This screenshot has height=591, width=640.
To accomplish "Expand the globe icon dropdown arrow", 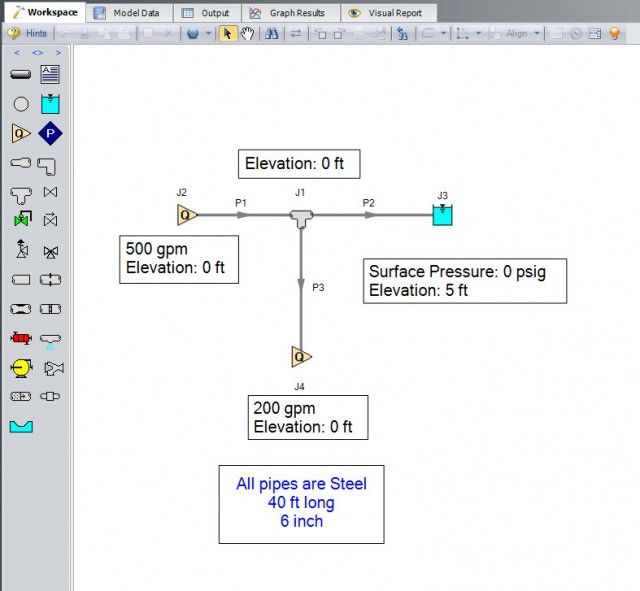I will [208, 33].
